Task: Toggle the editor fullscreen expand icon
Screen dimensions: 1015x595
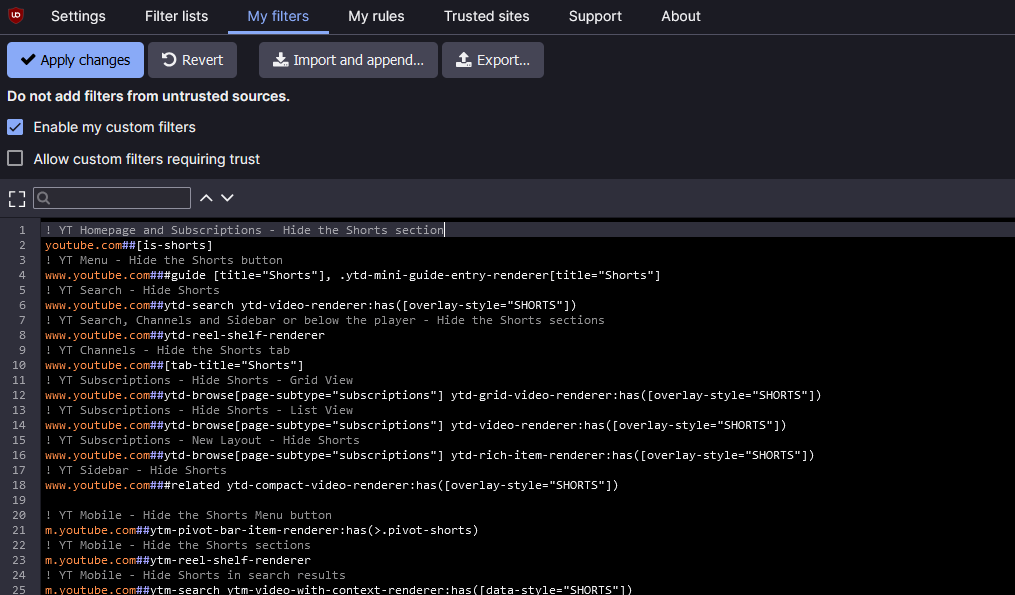Action: tap(16, 198)
